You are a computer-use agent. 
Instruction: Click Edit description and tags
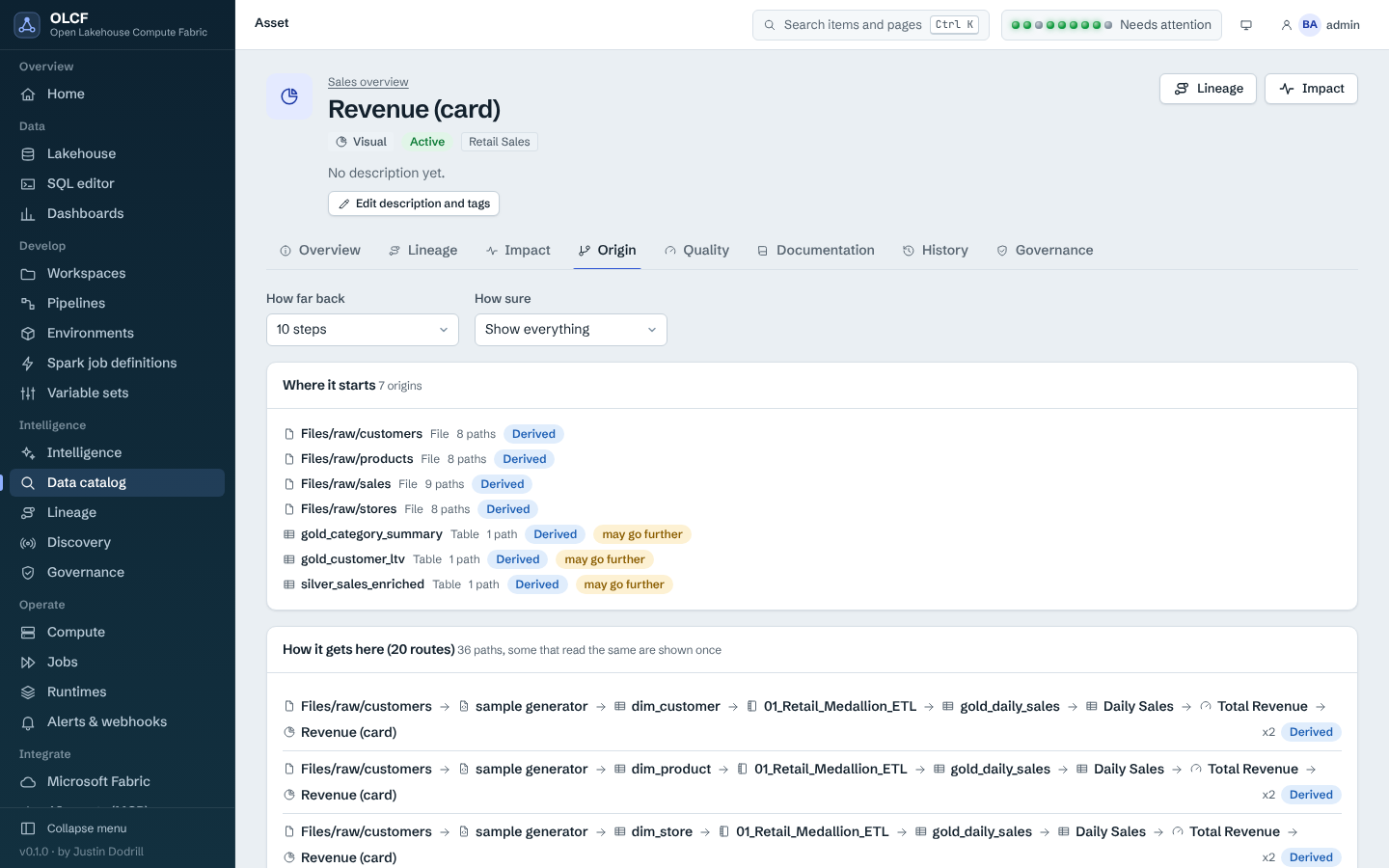coord(414,203)
